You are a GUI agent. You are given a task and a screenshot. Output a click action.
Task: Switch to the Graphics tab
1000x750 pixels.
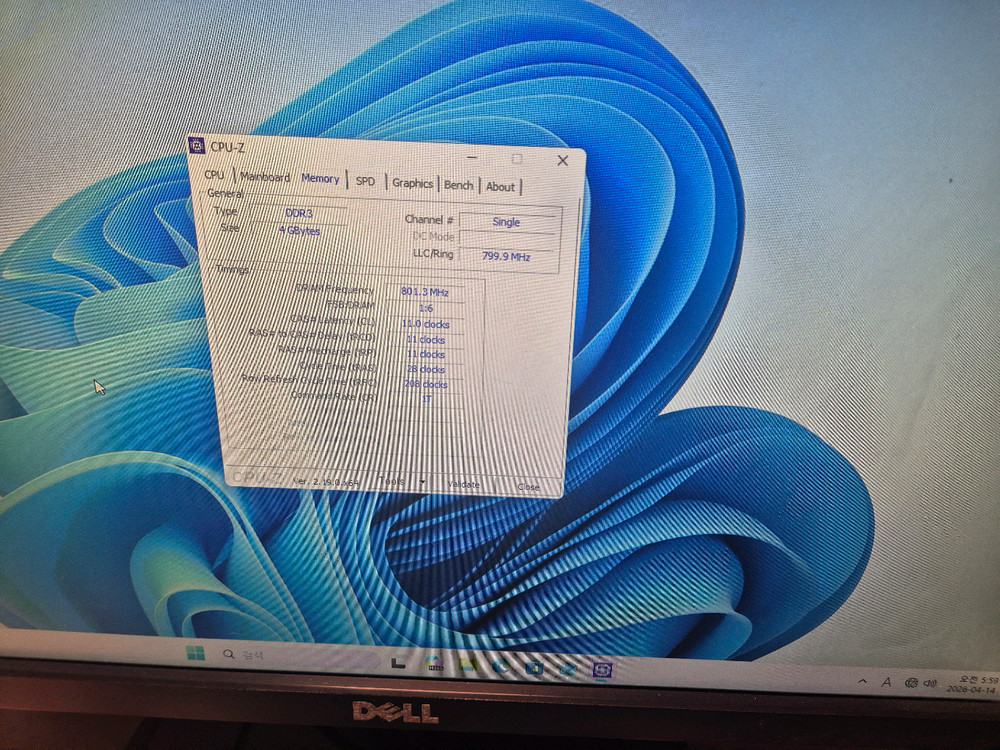click(x=413, y=185)
